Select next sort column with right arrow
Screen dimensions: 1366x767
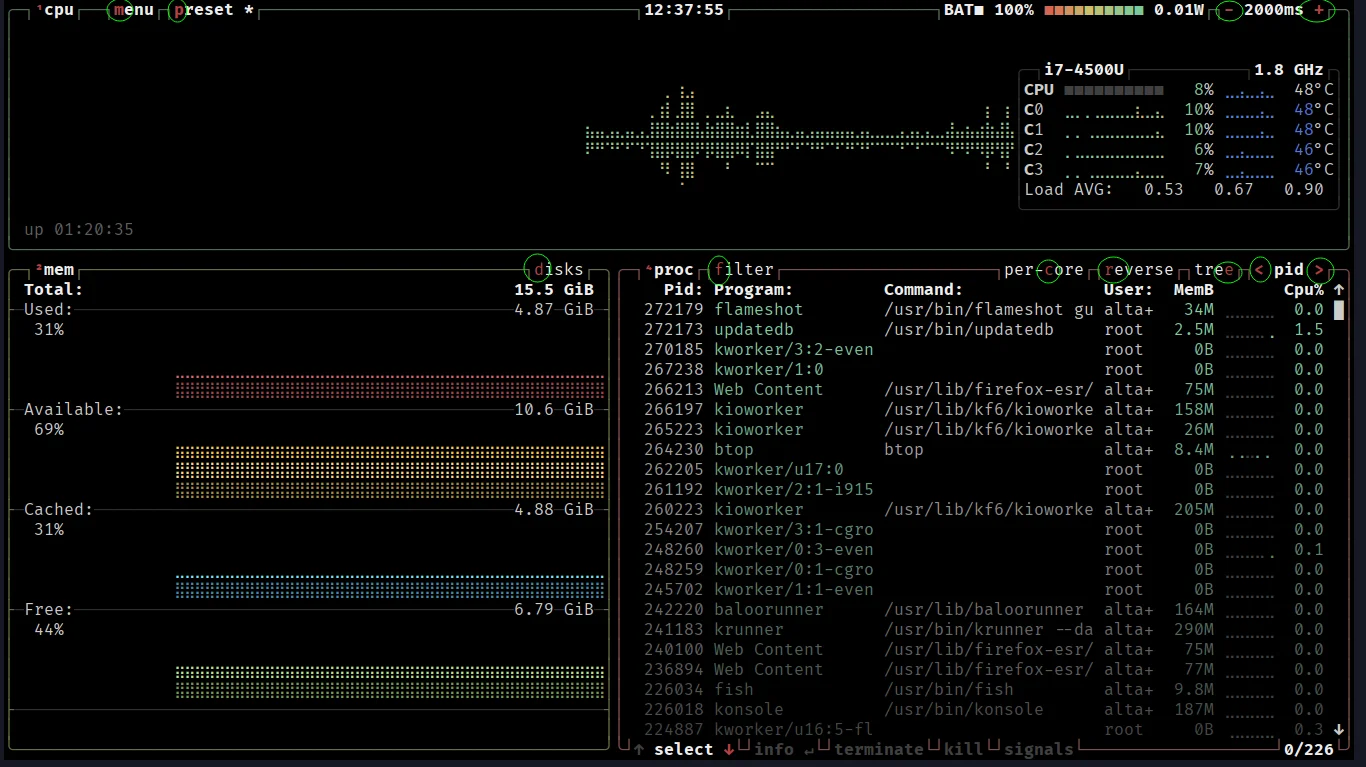click(1320, 270)
